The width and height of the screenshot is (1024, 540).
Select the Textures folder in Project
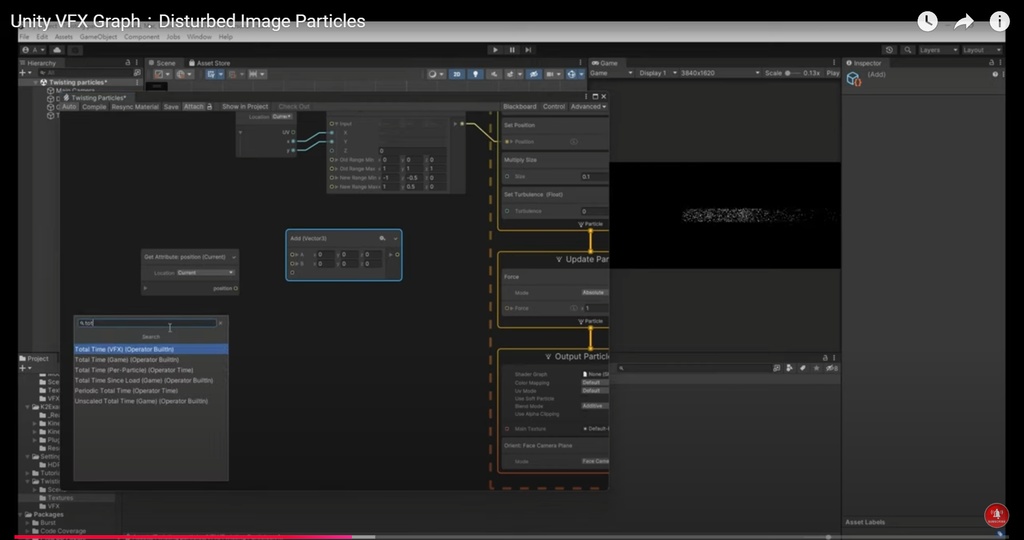tap(60, 498)
